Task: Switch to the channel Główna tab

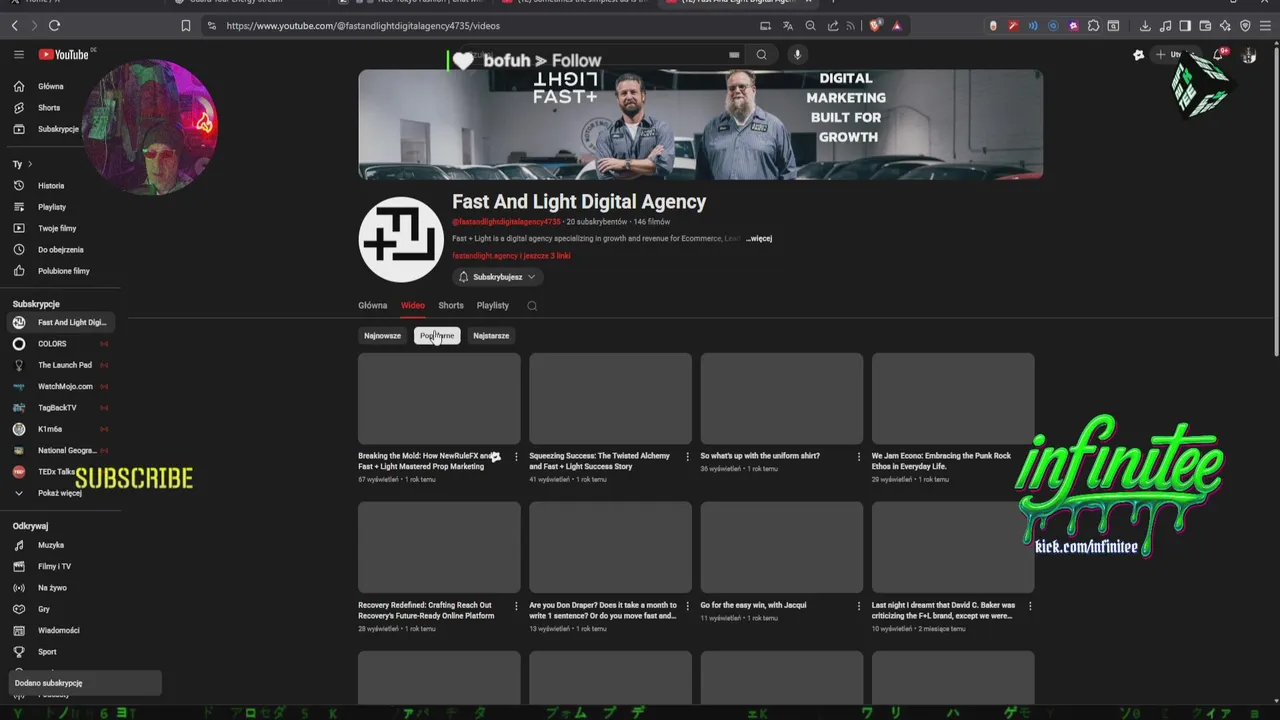Action: point(372,306)
